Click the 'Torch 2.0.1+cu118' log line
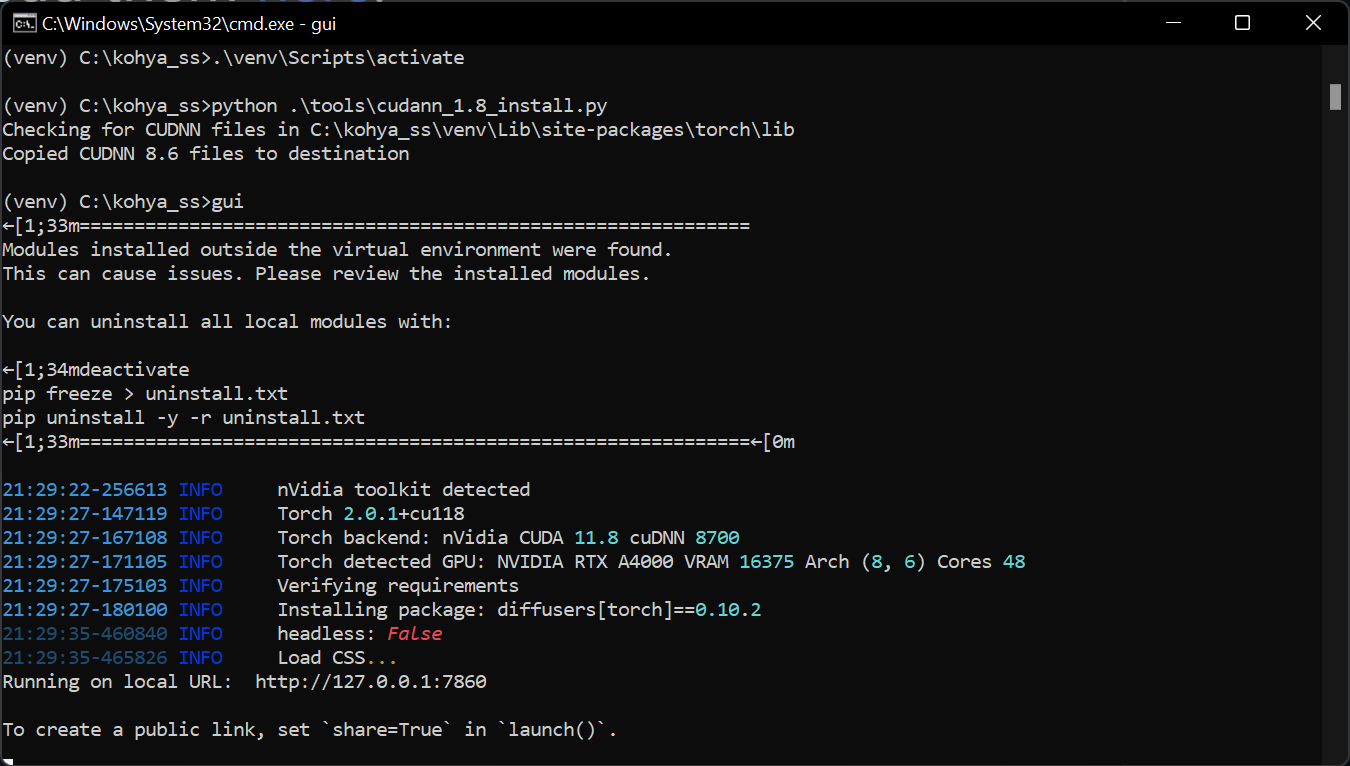Viewport: 1350px width, 766px height. coord(371,514)
